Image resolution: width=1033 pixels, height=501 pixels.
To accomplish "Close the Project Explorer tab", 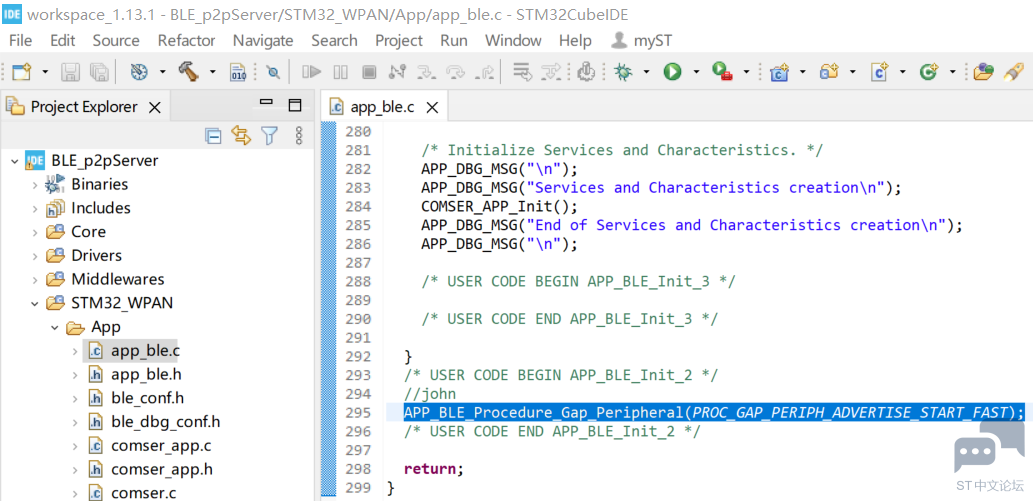I will click(155, 107).
